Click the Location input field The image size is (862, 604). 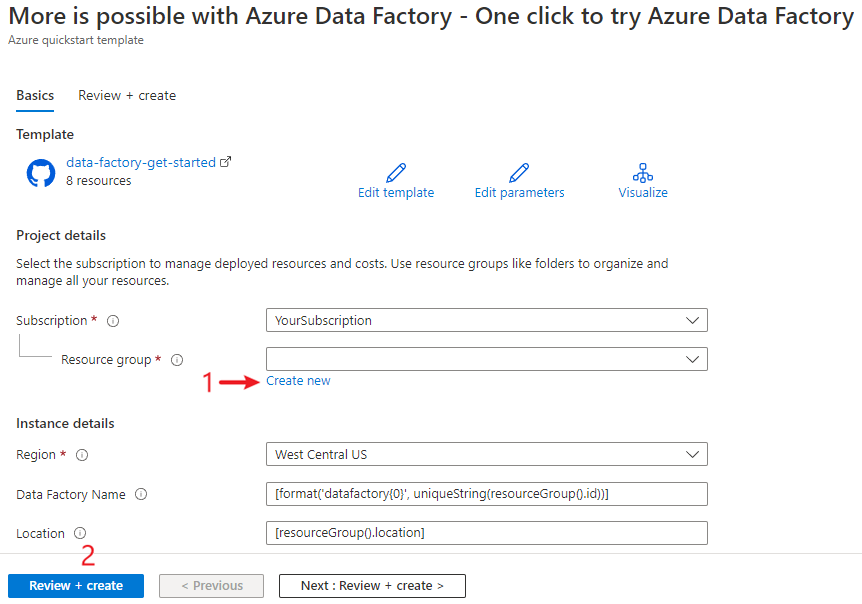(x=487, y=533)
